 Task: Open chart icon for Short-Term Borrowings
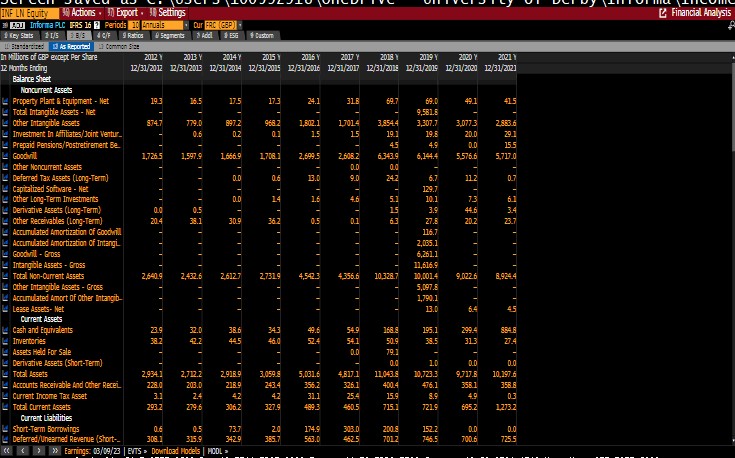5,429
